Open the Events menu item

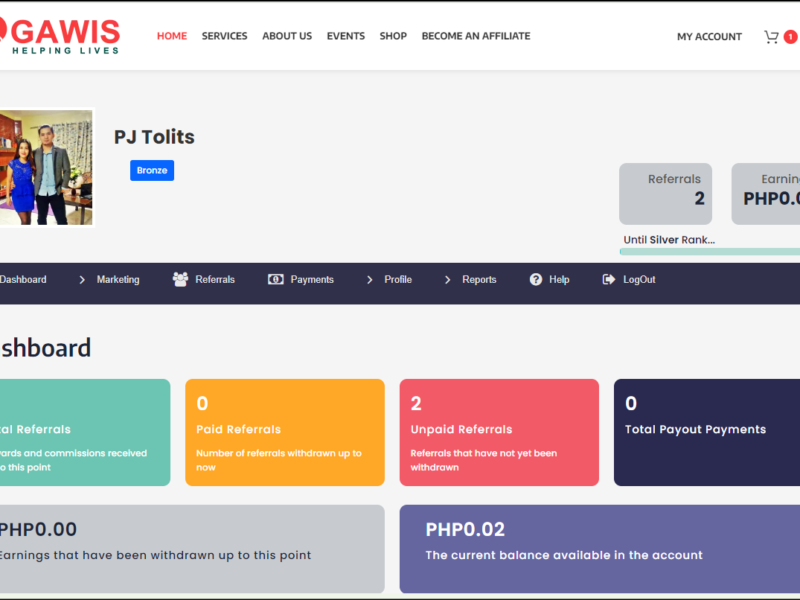[346, 36]
